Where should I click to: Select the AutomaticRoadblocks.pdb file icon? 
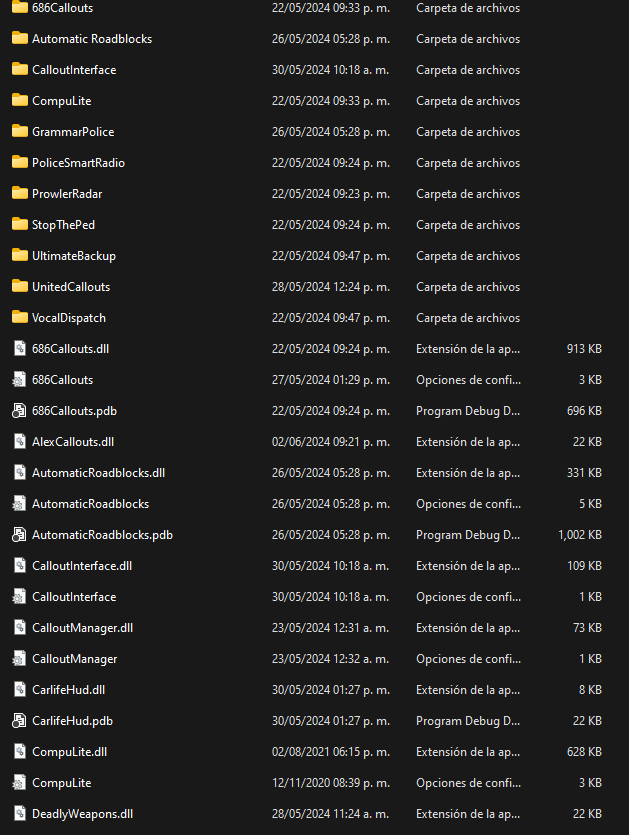click(19, 534)
